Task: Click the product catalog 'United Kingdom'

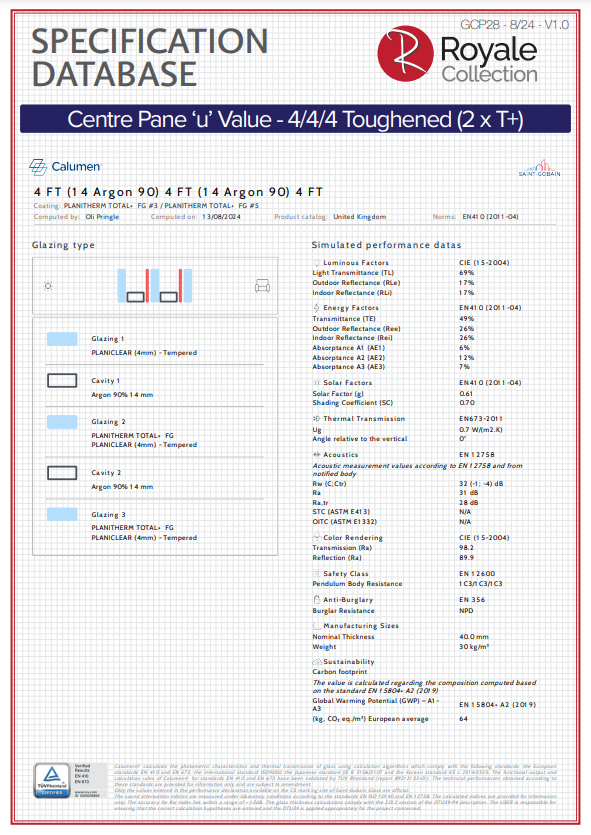Action: click(359, 217)
